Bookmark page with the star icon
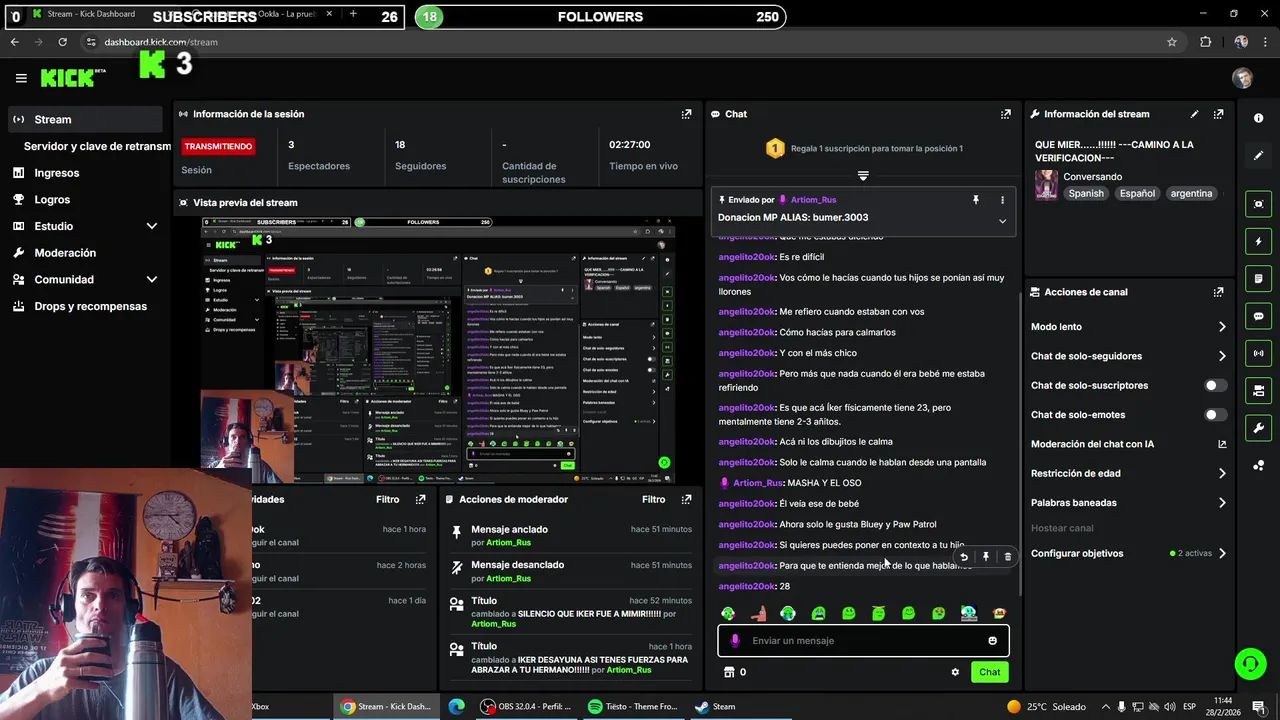 pyautogui.click(x=1172, y=42)
